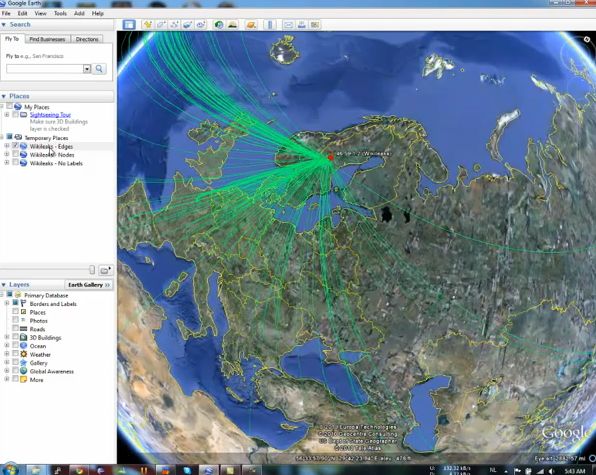Click the taskbar volume speaker icon
This screenshot has height=475, width=596.
tap(550, 471)
